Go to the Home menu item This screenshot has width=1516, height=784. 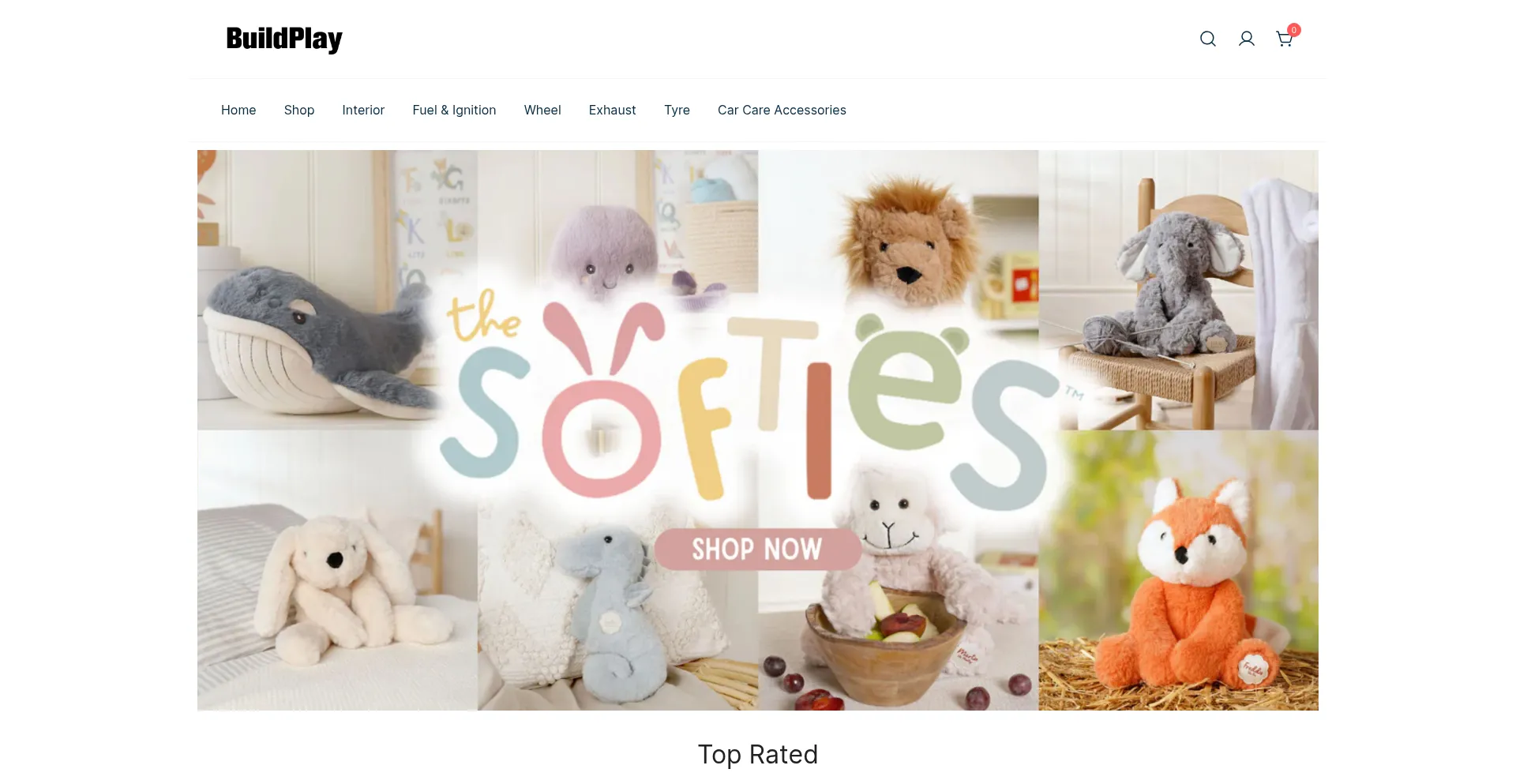click(238, 110)
